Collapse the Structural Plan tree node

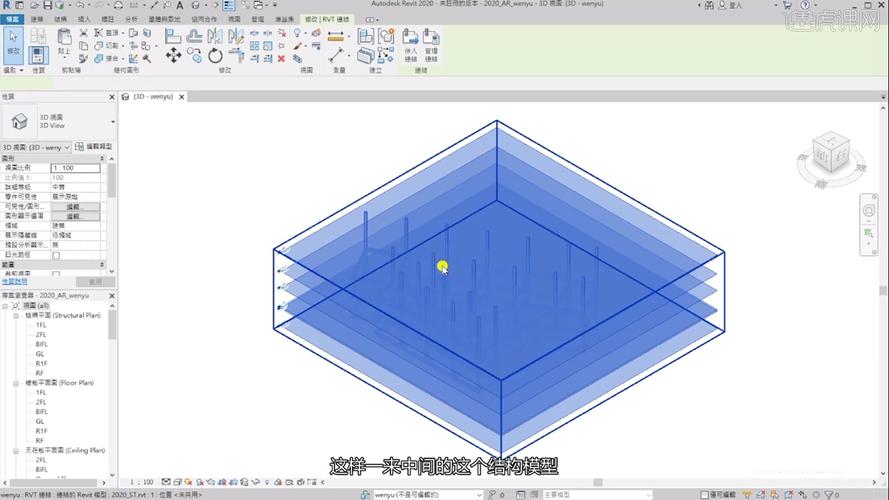[x=16, y=316]
